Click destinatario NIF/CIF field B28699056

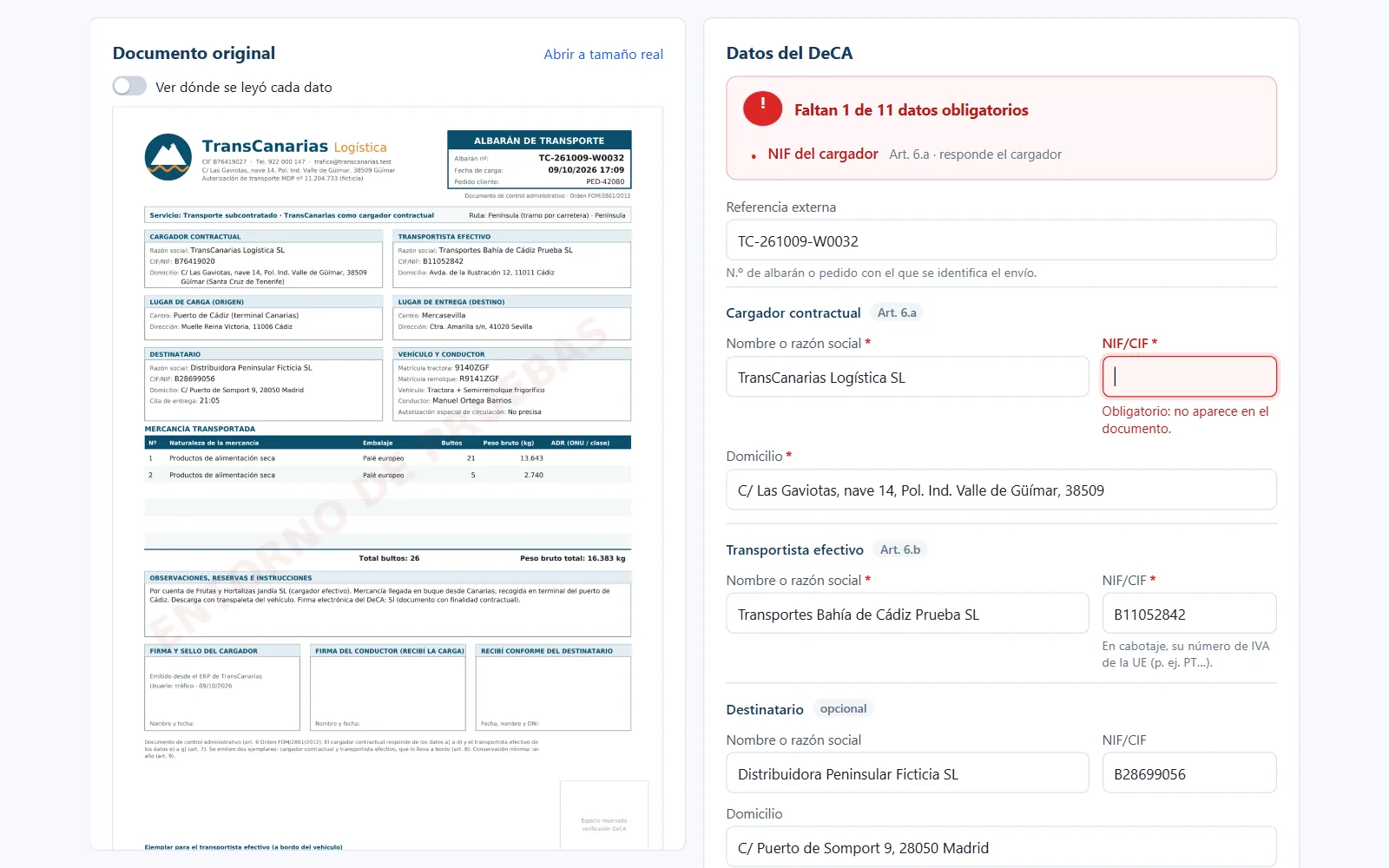coord(1189,773)
